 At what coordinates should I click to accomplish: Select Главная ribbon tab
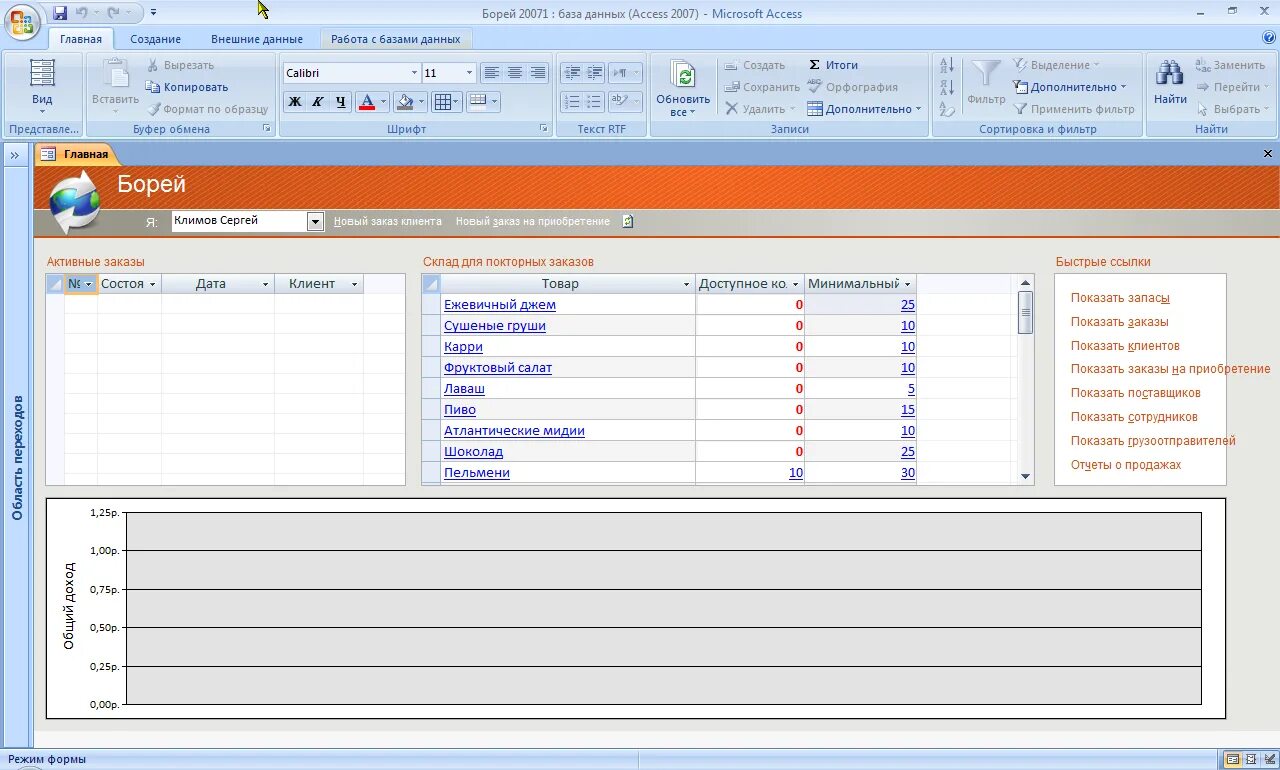(x=81, y=39)
